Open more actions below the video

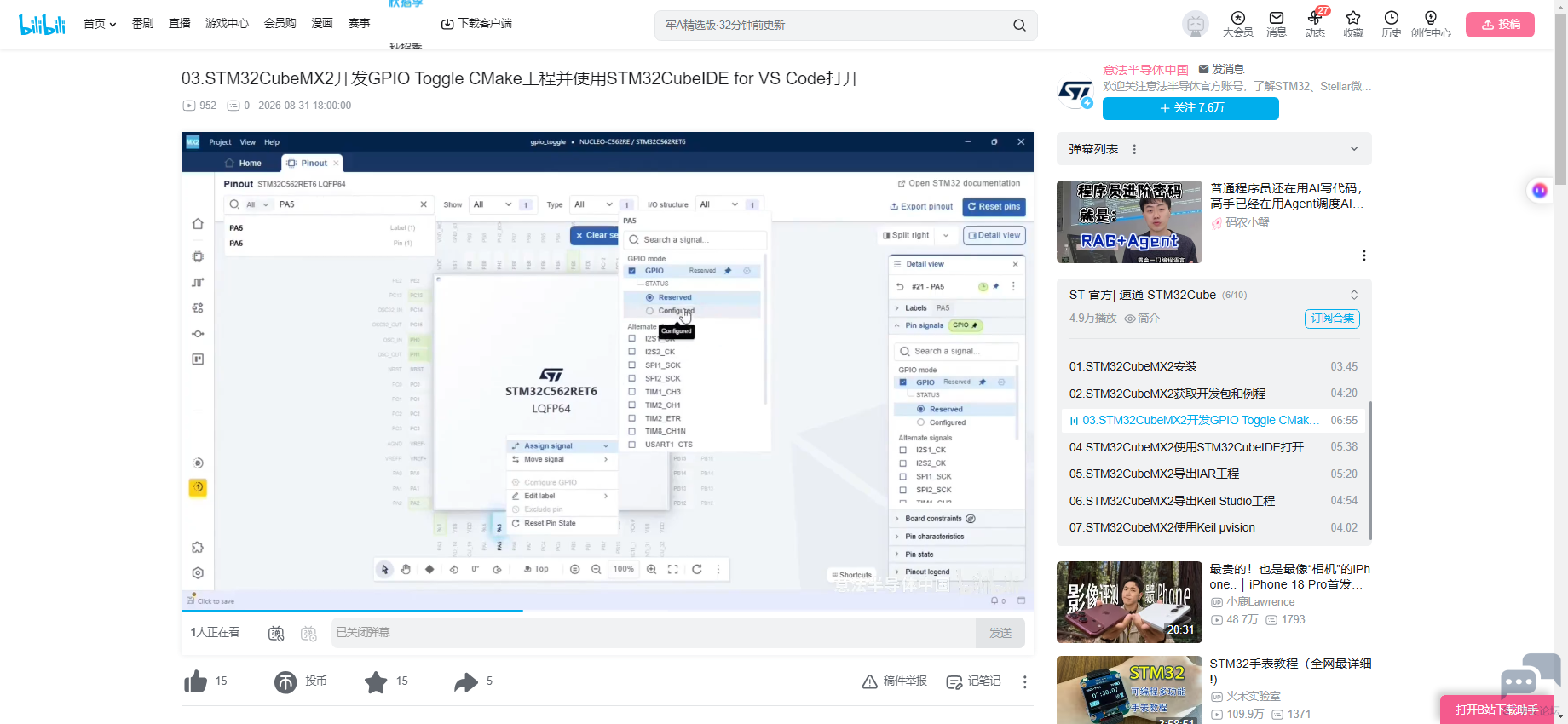(x=1024, y=681)
